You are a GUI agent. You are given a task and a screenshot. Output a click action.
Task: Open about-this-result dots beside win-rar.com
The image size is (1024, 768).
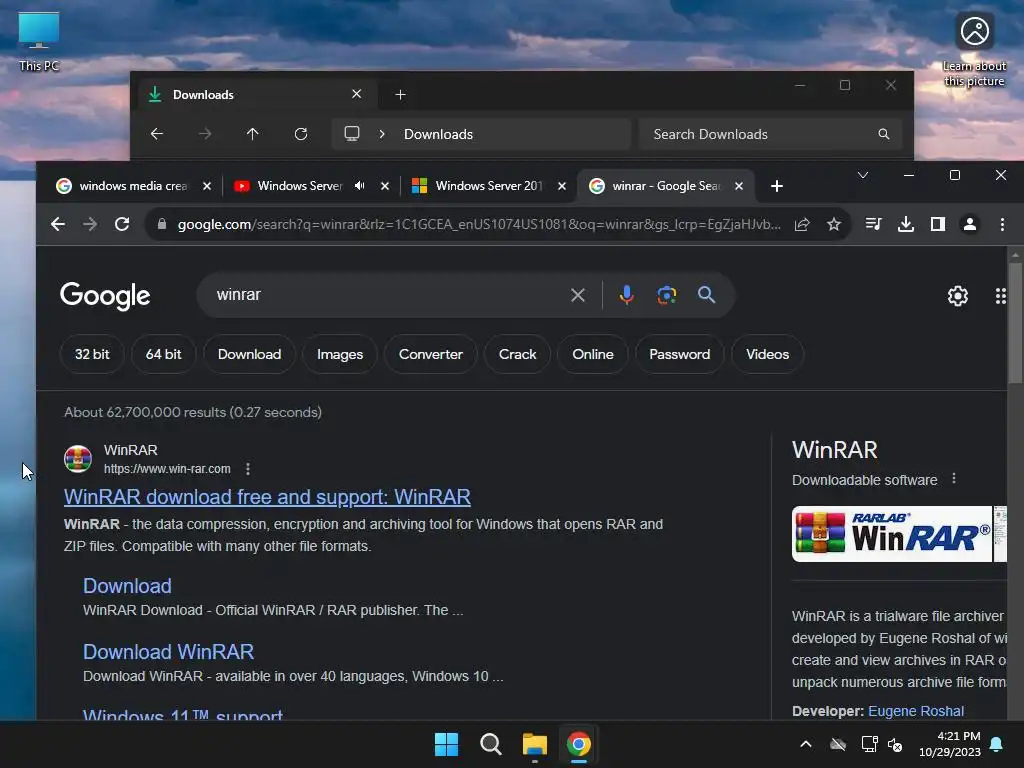(x=248, y=469)
